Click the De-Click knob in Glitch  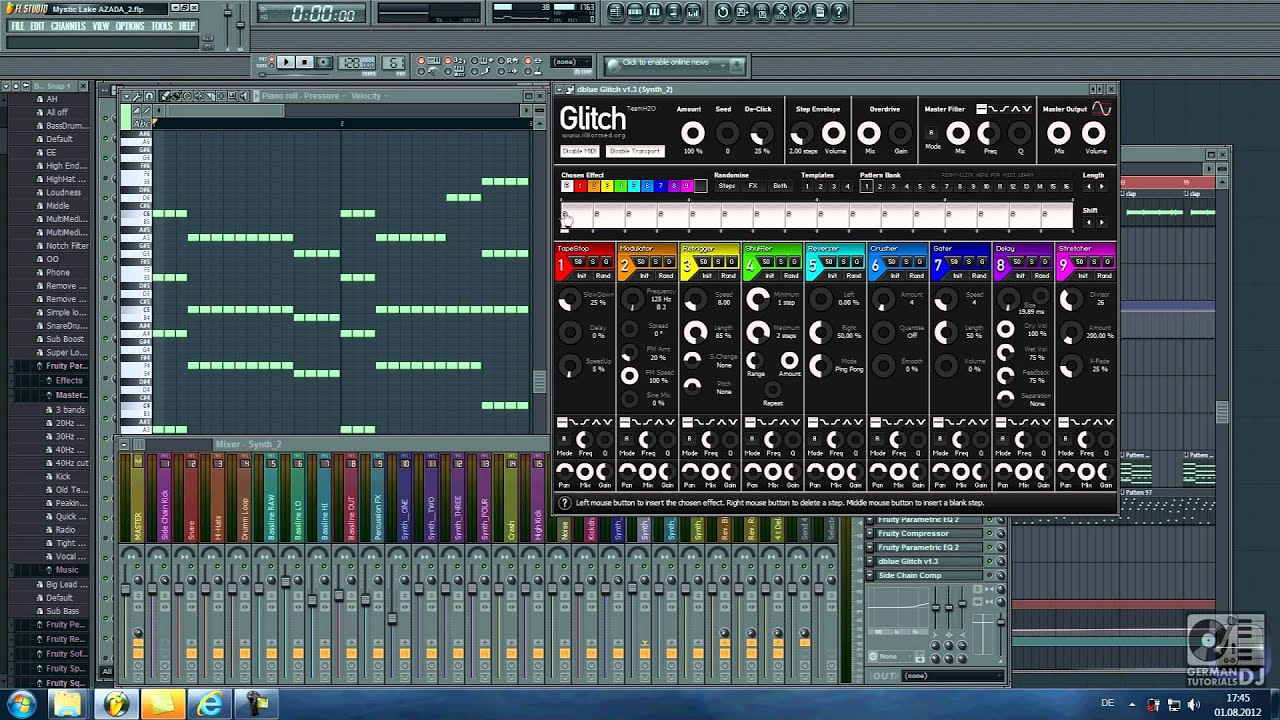click(762, 133)
